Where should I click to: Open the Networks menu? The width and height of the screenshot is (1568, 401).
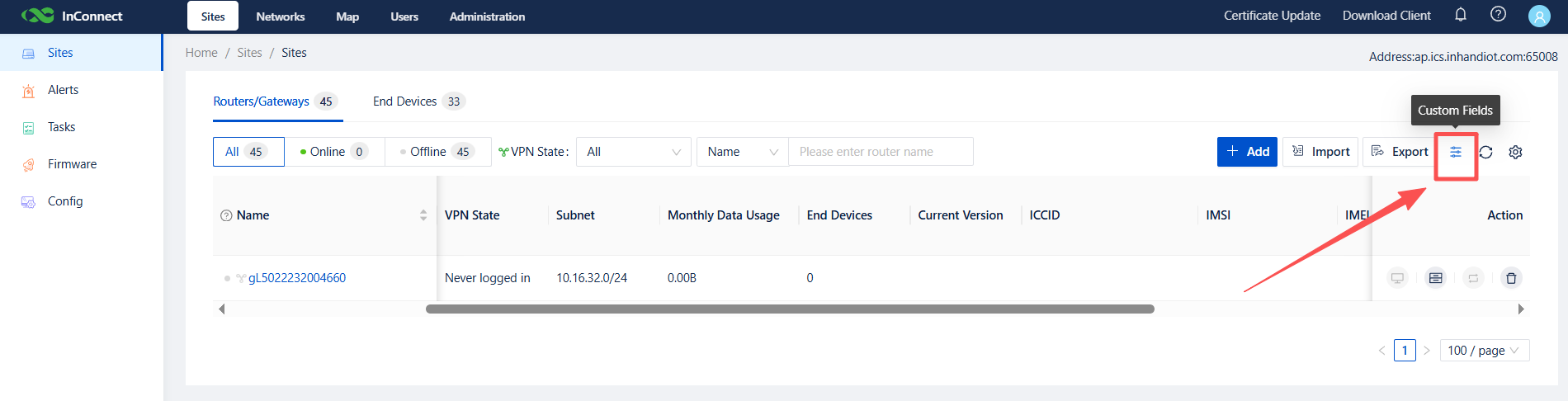coord(280,17)
